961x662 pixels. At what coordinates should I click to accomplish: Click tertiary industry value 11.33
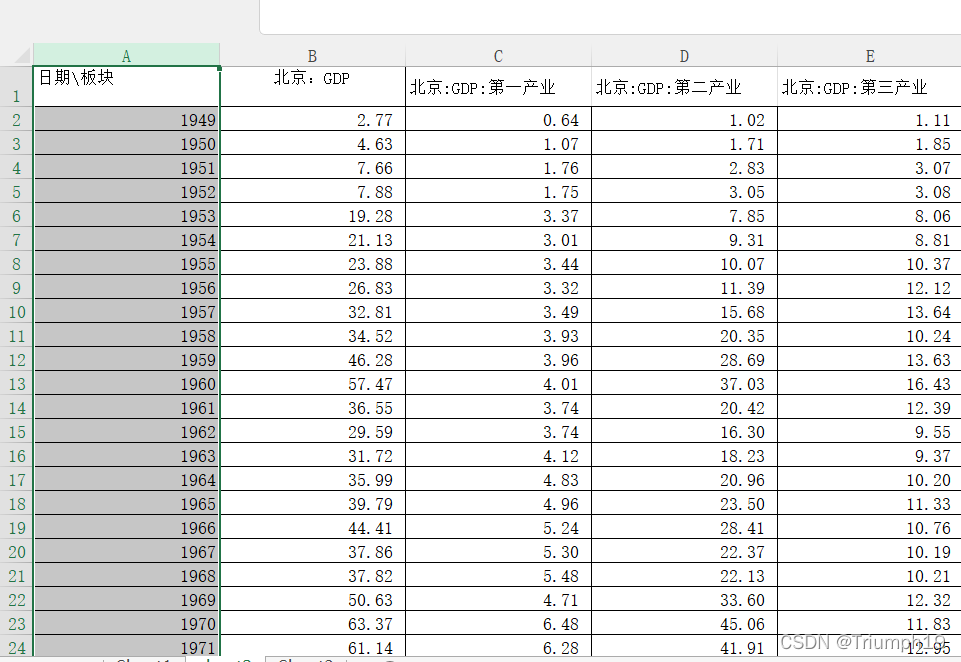pos(870,503)
